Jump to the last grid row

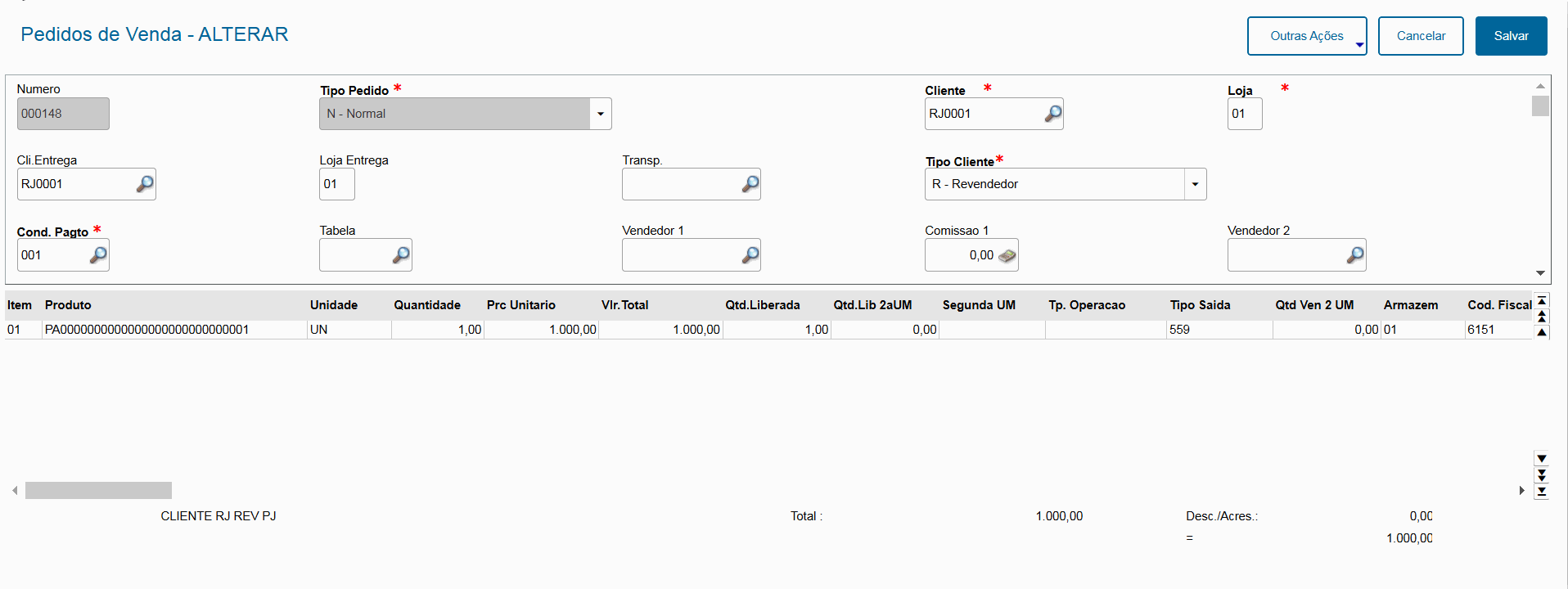(1542, 491)
